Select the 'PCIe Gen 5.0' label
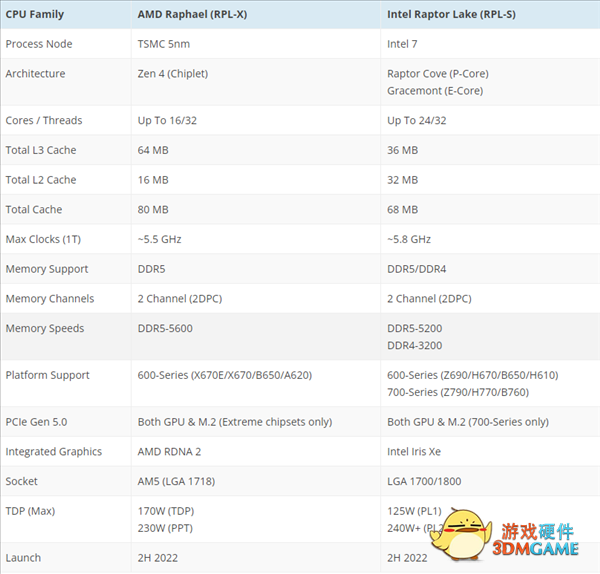600x574 pixels. pos(36,422)
